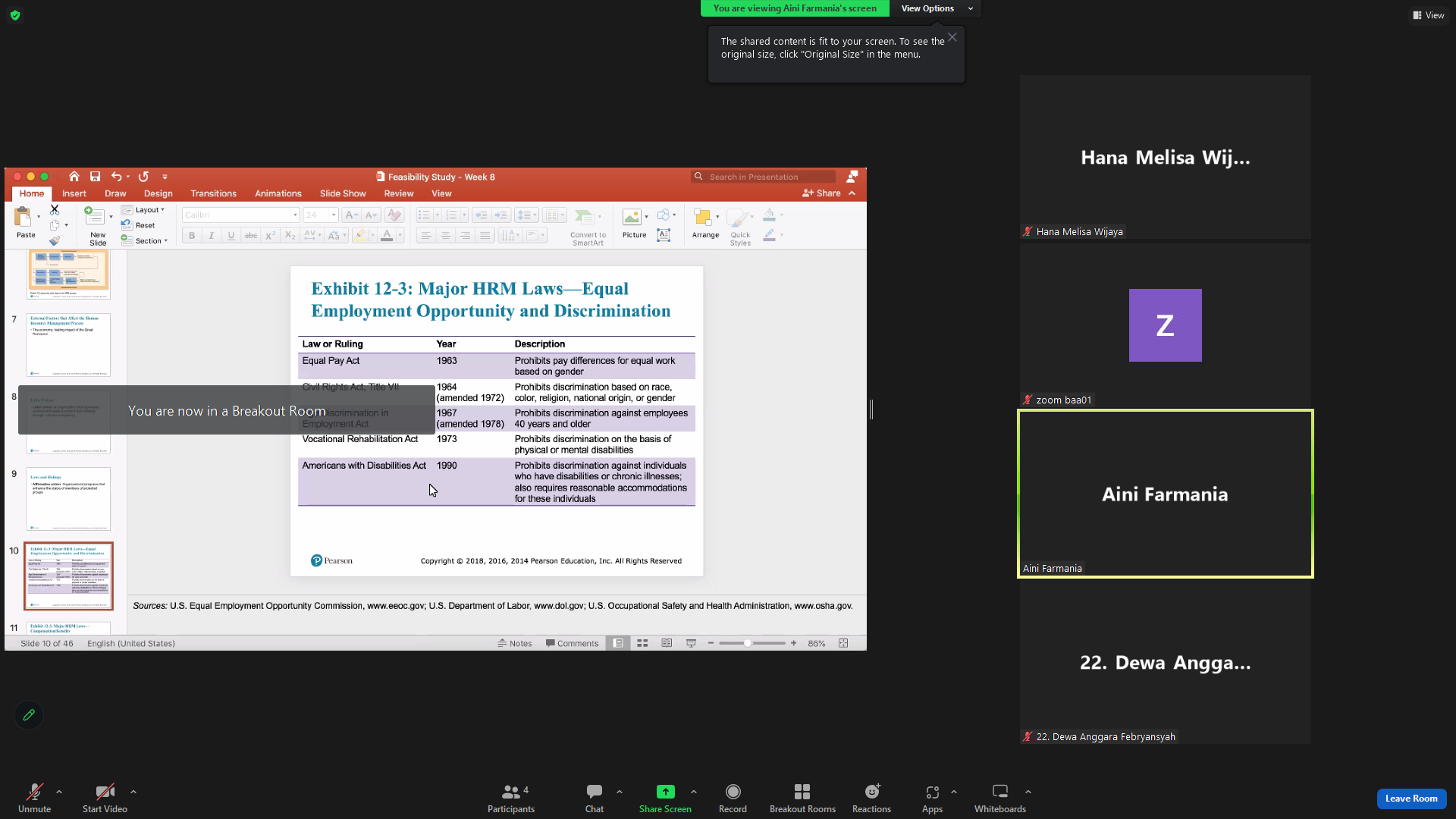Open the Animations ribbon tab
1456x819 pixels.
point(278,193)
